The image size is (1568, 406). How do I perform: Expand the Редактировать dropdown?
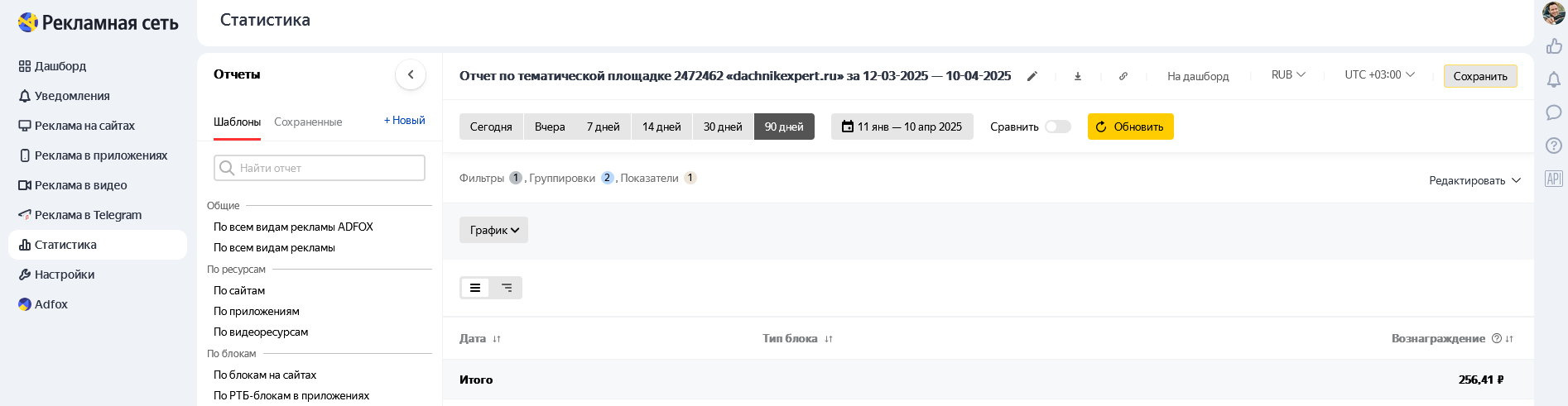point(1474,180)
